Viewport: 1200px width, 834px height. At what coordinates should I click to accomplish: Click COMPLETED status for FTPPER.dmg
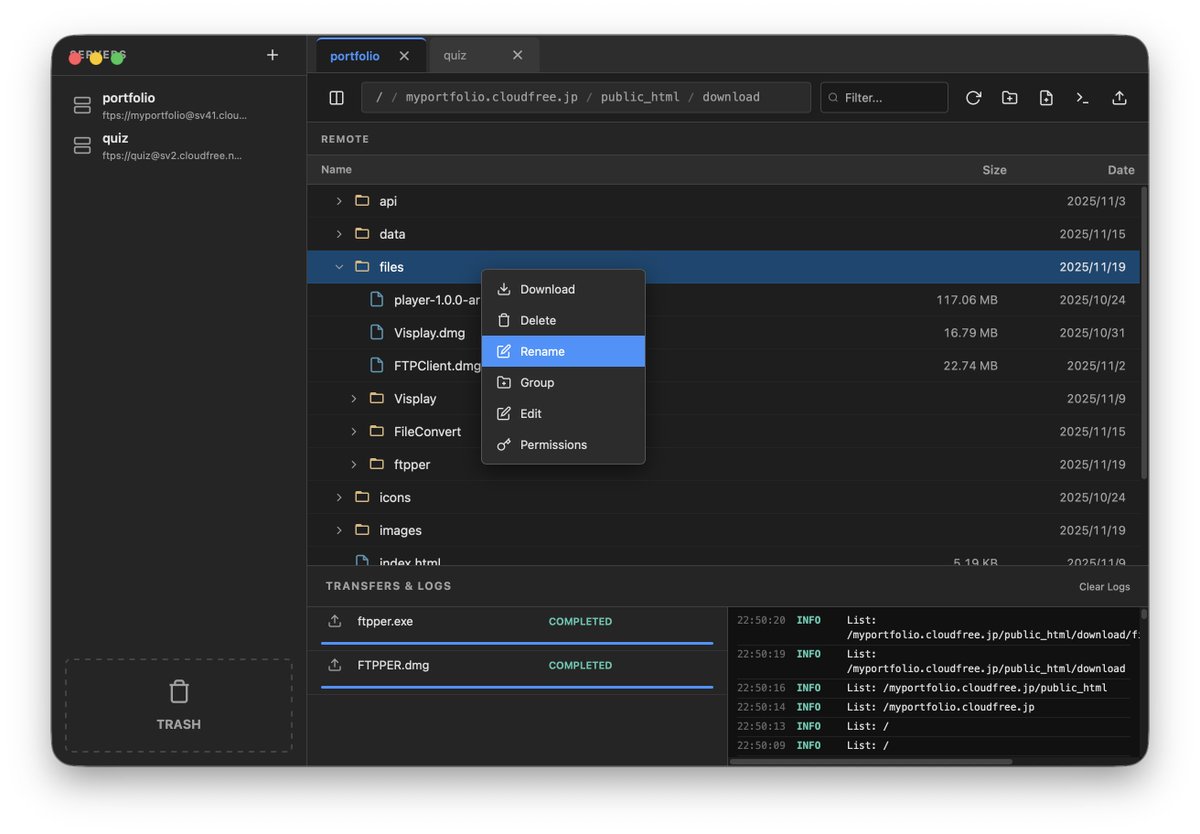pos(580,665)
